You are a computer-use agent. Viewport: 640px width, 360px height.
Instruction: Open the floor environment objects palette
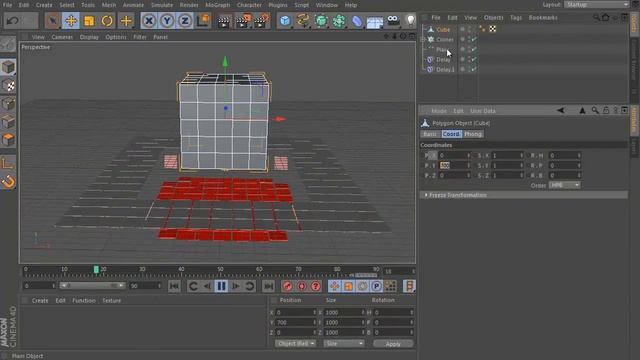(375, 21)
